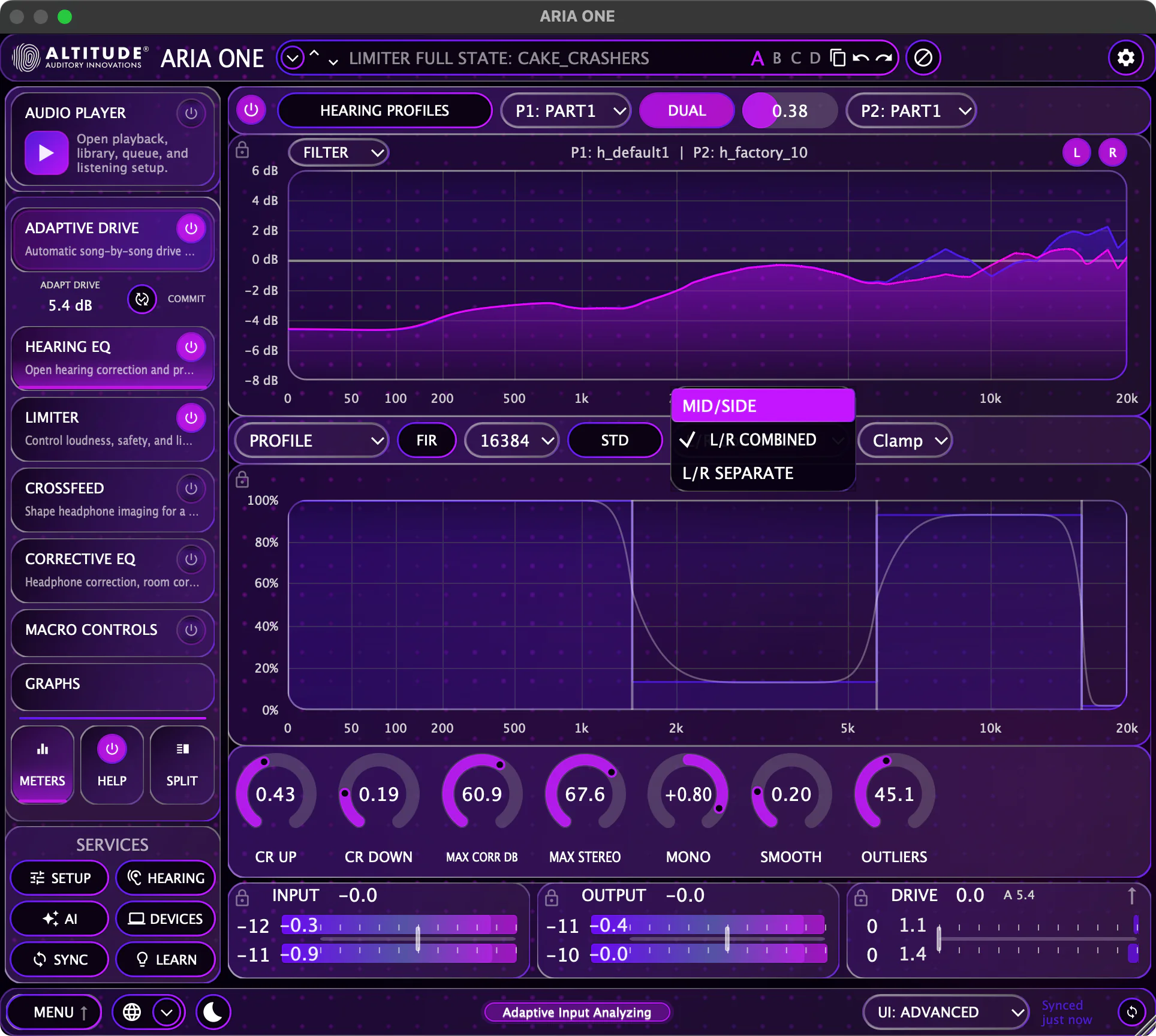Image resolution: width=1156 pixels, height=1036 pixels.
Task: Click the undo arrow icon
Action: point(860,58)
